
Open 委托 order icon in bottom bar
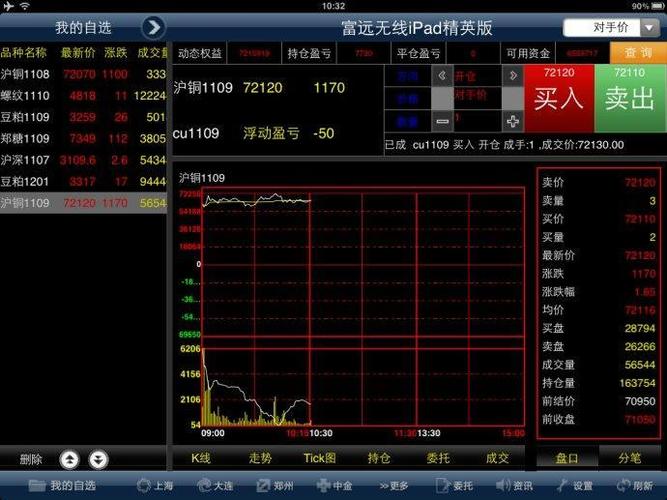(454, 485)
